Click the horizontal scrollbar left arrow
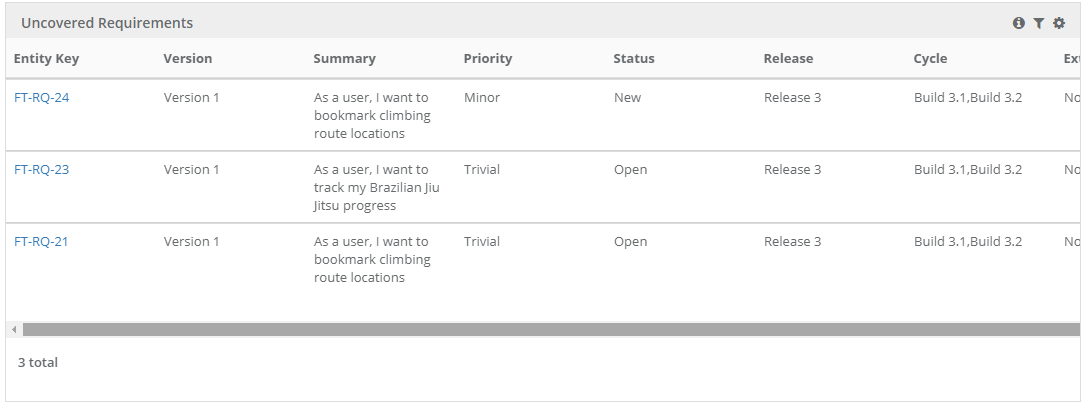1087x408 pixels. (14, 329)
